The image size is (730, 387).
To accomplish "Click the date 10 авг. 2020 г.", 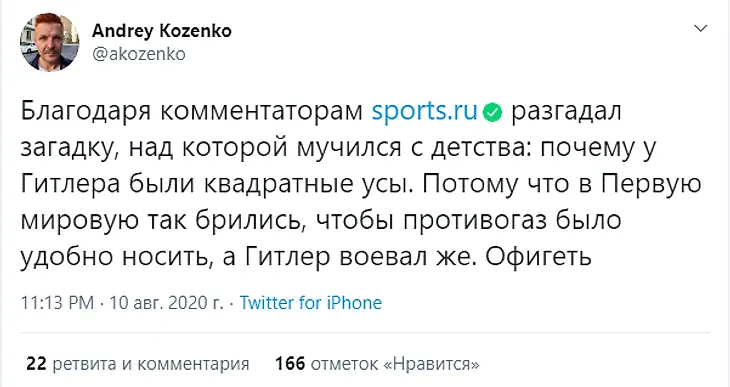I will [x=166, y=303].
